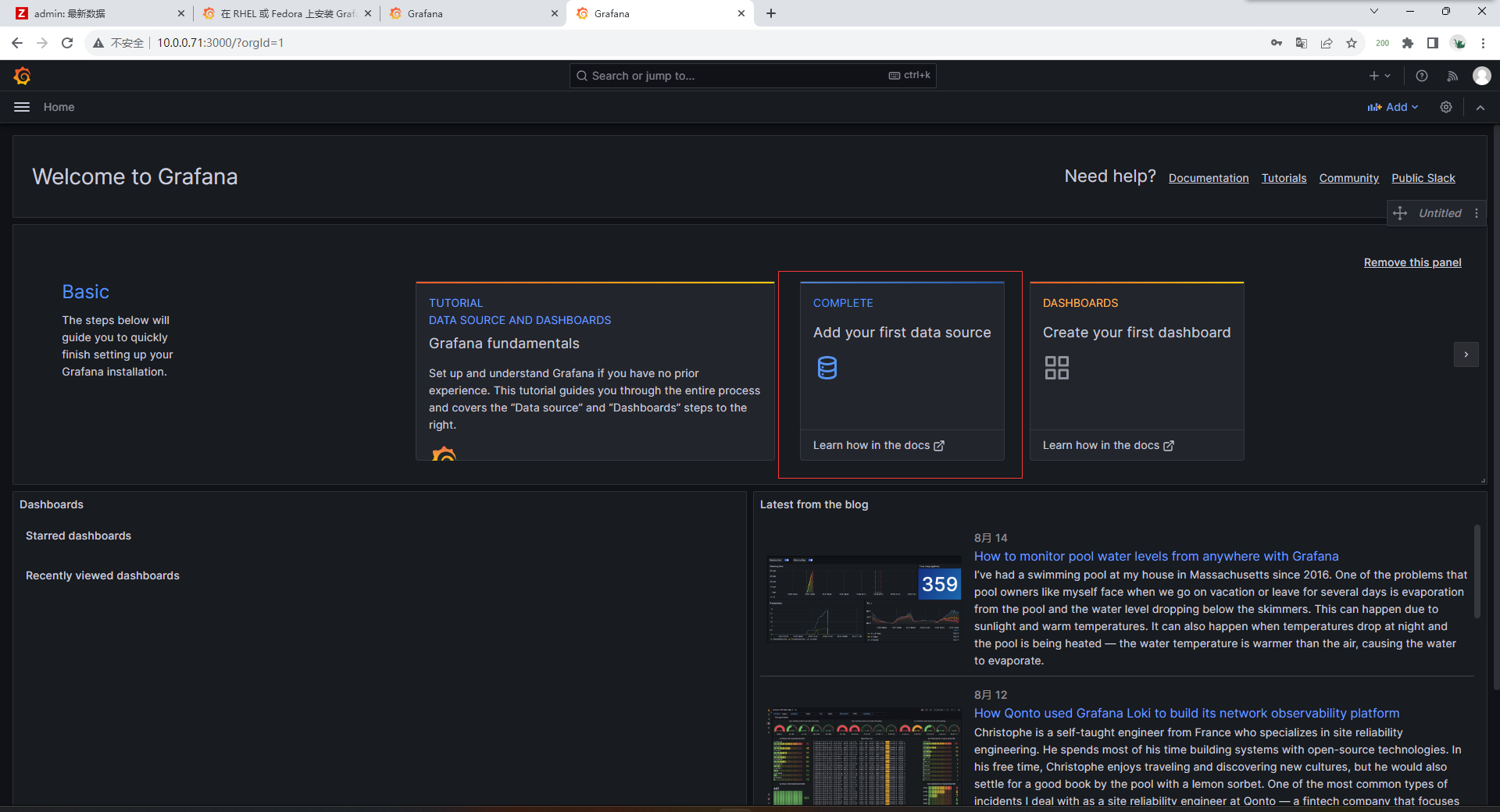
Task: Open Grafana fundamentals tutorial card
Action: tap(595, 371)
